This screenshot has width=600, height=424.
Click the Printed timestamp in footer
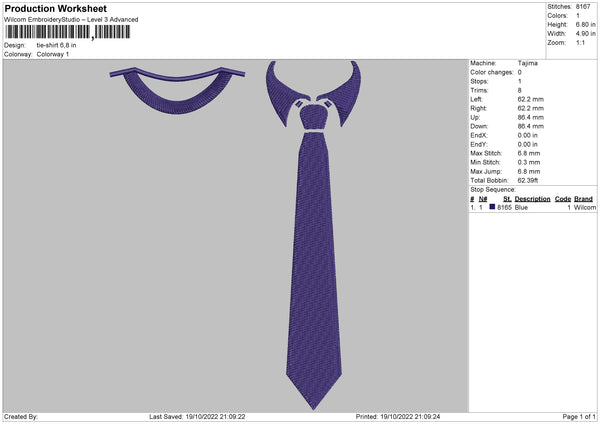point(398,417)
